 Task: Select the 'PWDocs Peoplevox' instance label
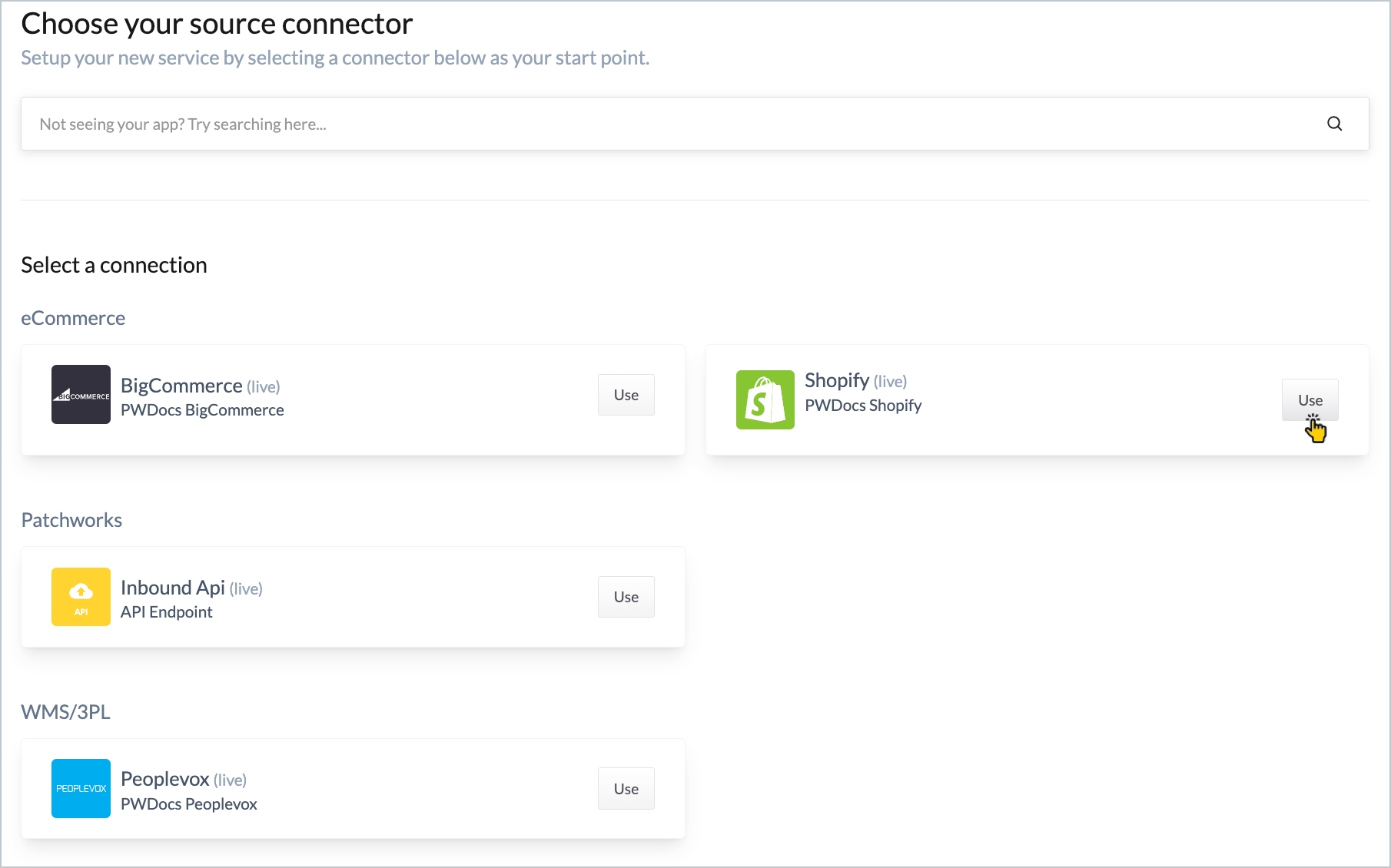pyautogui.click(x=188, y=804)
